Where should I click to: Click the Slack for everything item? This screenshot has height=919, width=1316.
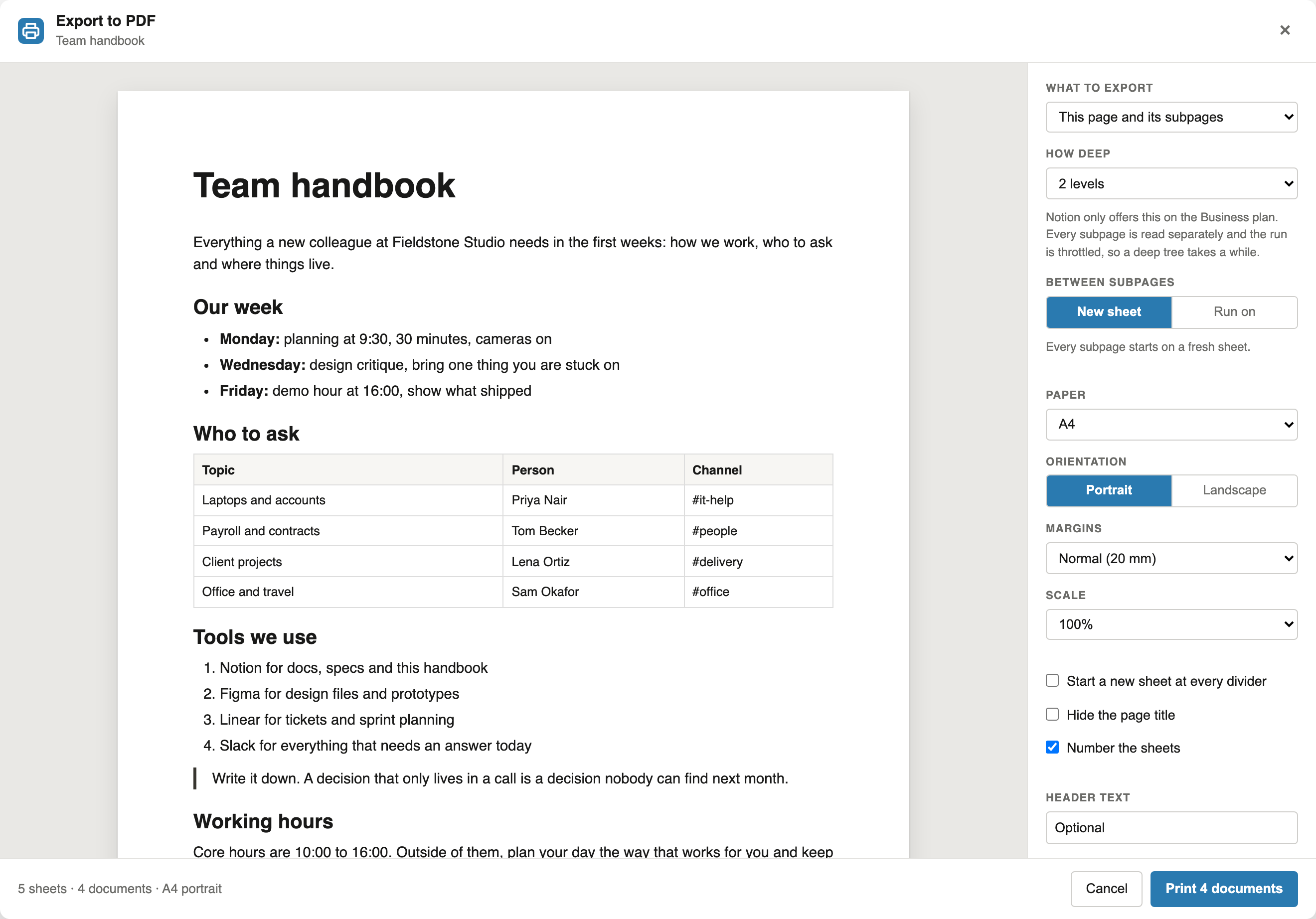[375, 746]
